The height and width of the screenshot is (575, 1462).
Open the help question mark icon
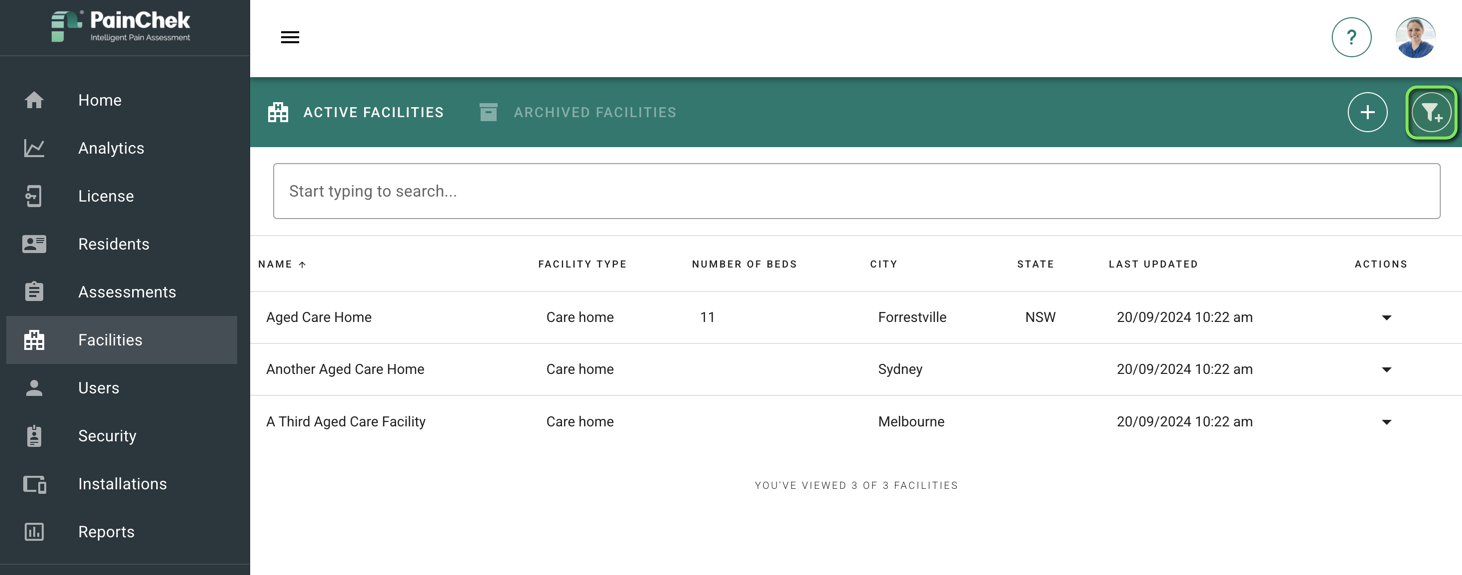point(1351,38)
